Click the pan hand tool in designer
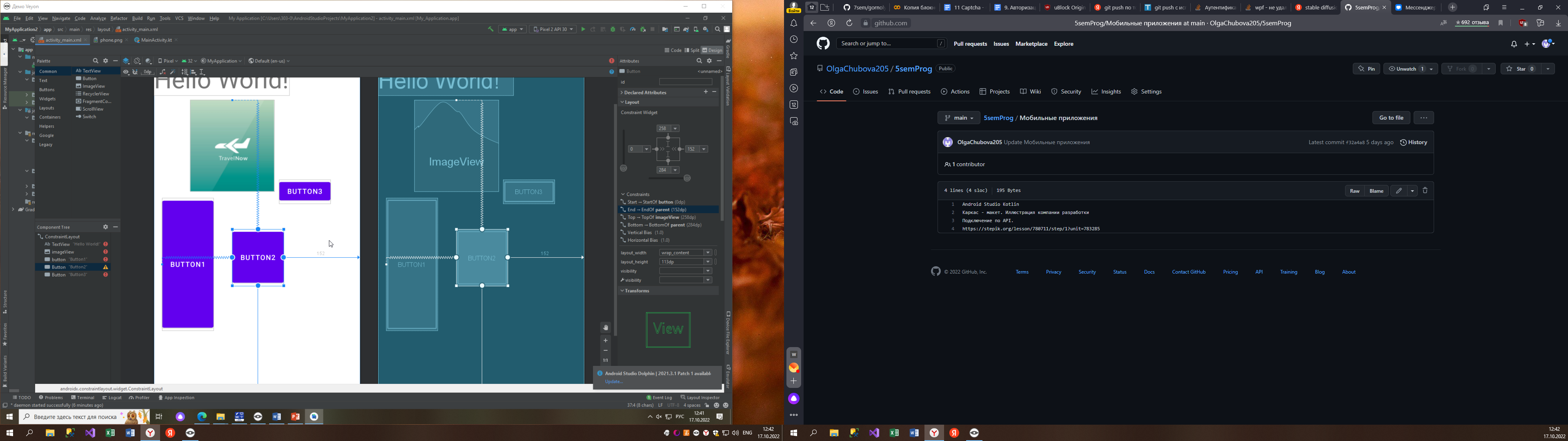The height and width of the screenshot is (441, 1568). coord(606,328)
